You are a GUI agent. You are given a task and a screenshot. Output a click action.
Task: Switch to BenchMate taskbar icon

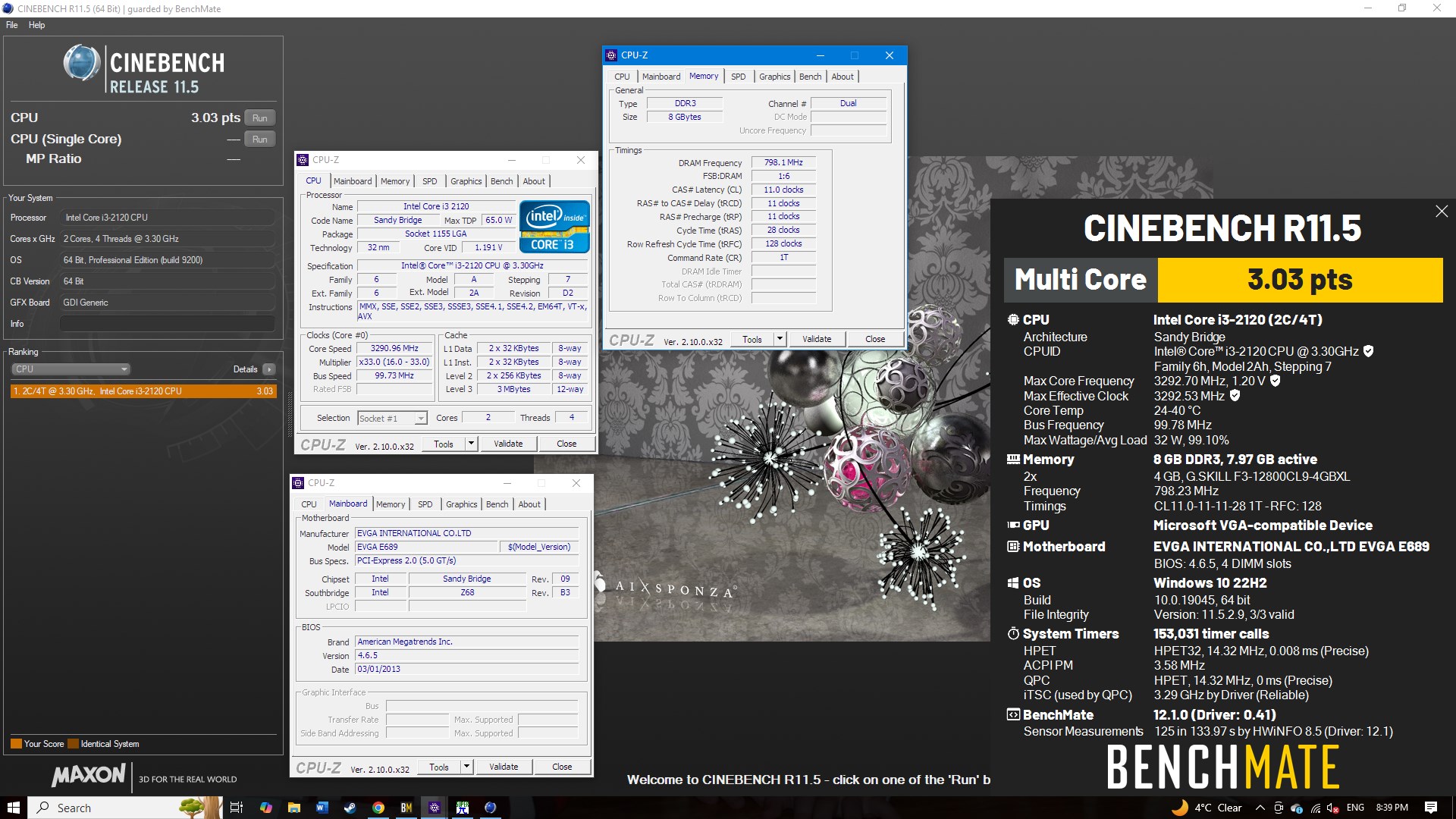[x=406, y=808]
